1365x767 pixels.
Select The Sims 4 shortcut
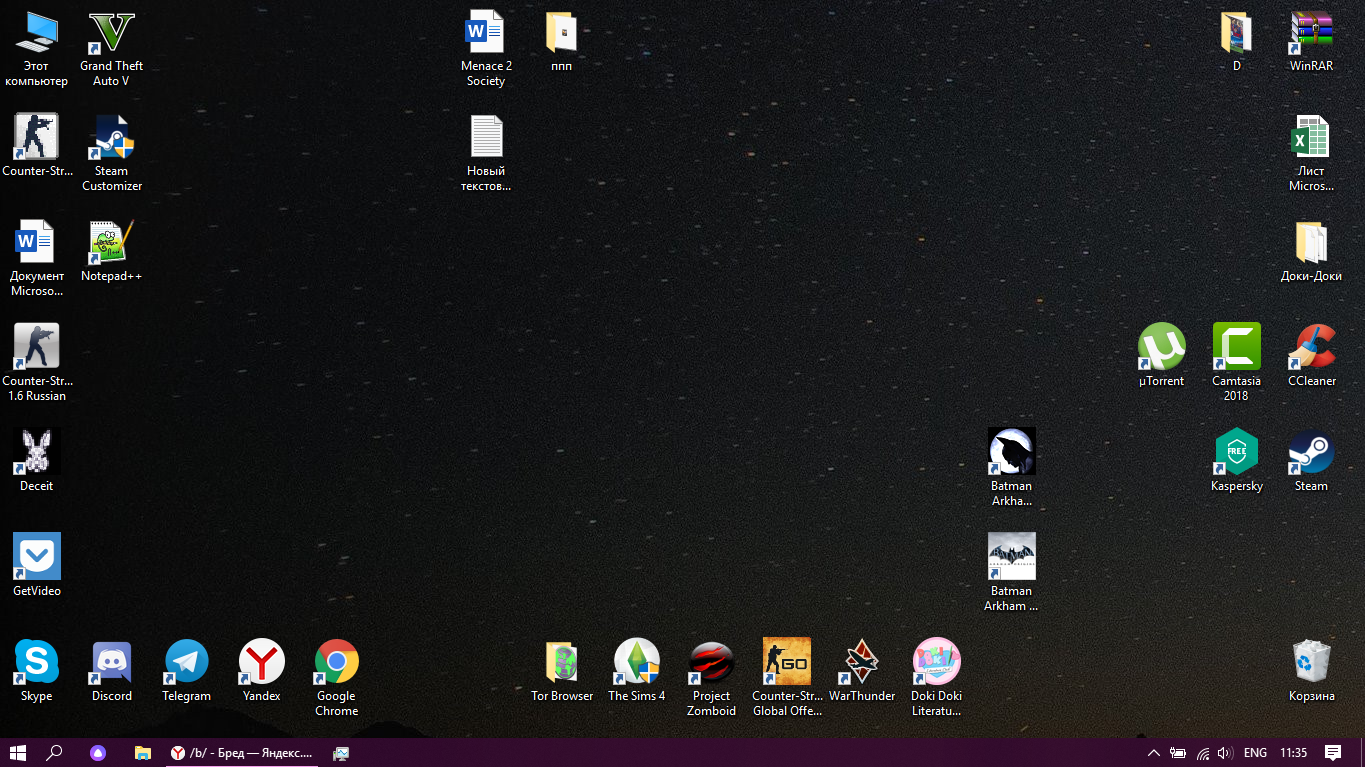pos(636,671)
